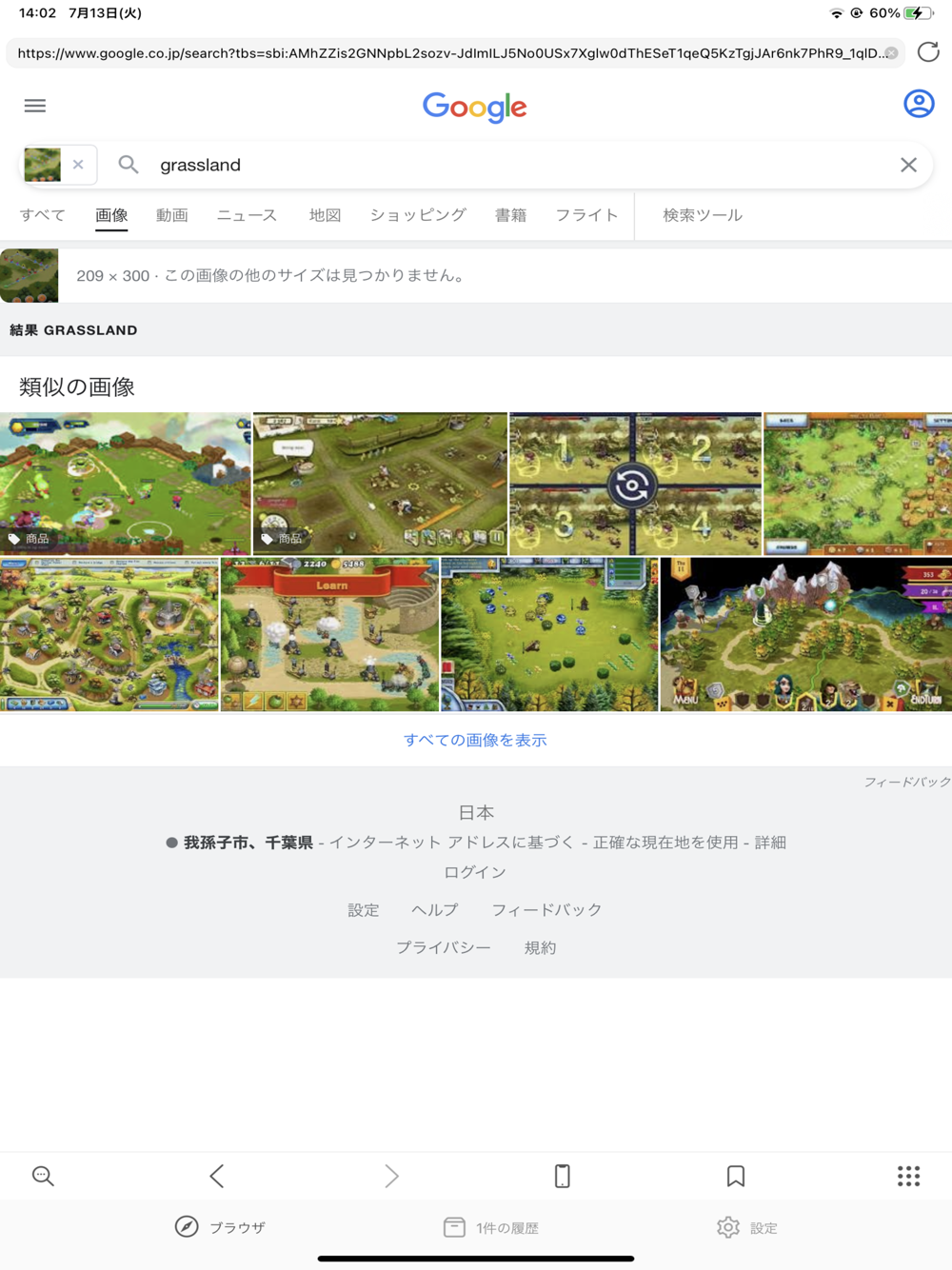Open the mountain board game image
952x1270 pixels.
[x=806, y=634]
